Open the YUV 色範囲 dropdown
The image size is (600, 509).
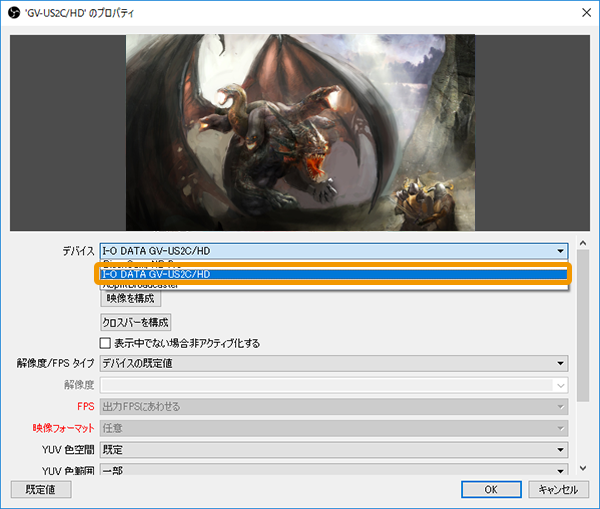(x=334, y=470)
